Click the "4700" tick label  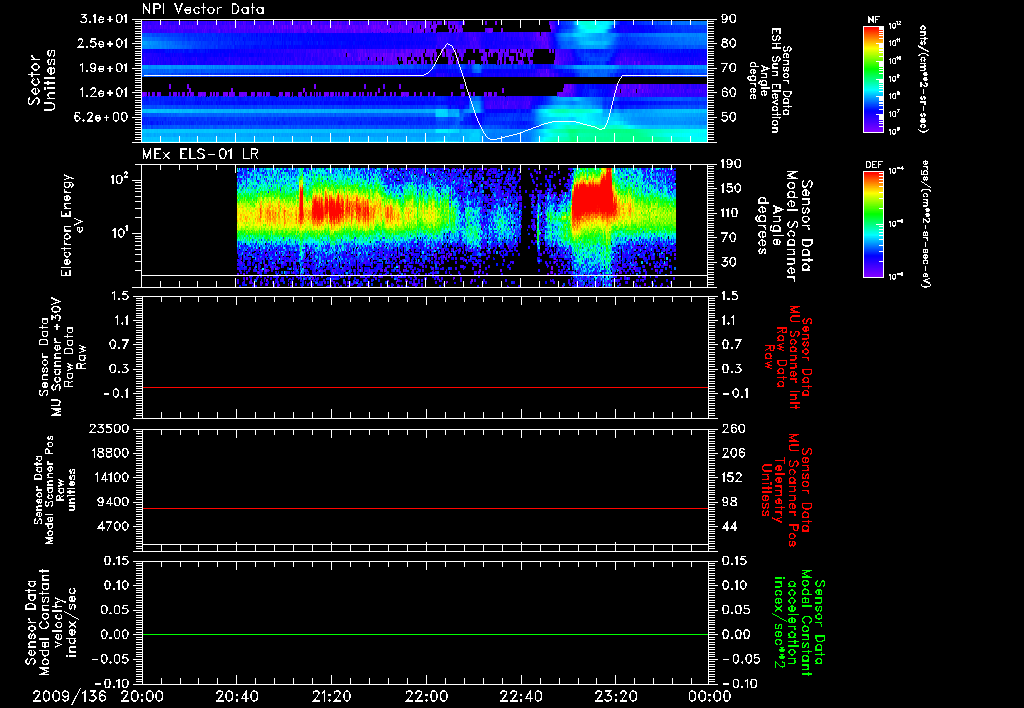114,526
